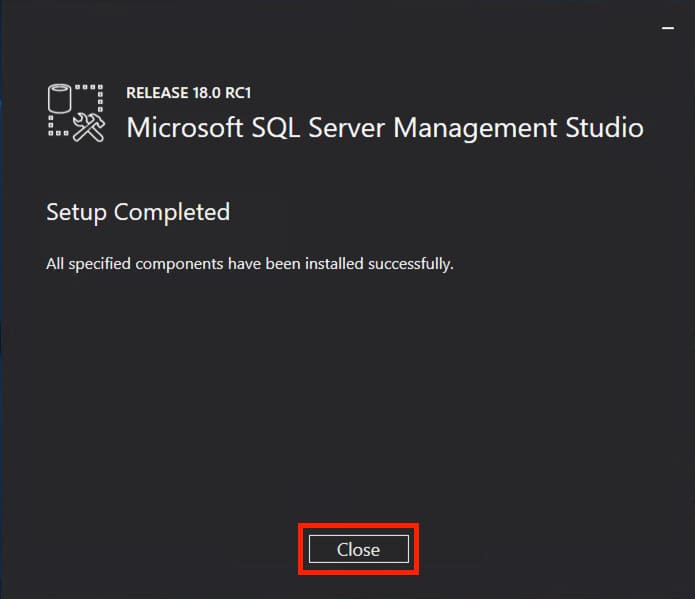Viewport: 695px width, 599px height.
Task: Minimize the setup window
Action: [668, 29]
